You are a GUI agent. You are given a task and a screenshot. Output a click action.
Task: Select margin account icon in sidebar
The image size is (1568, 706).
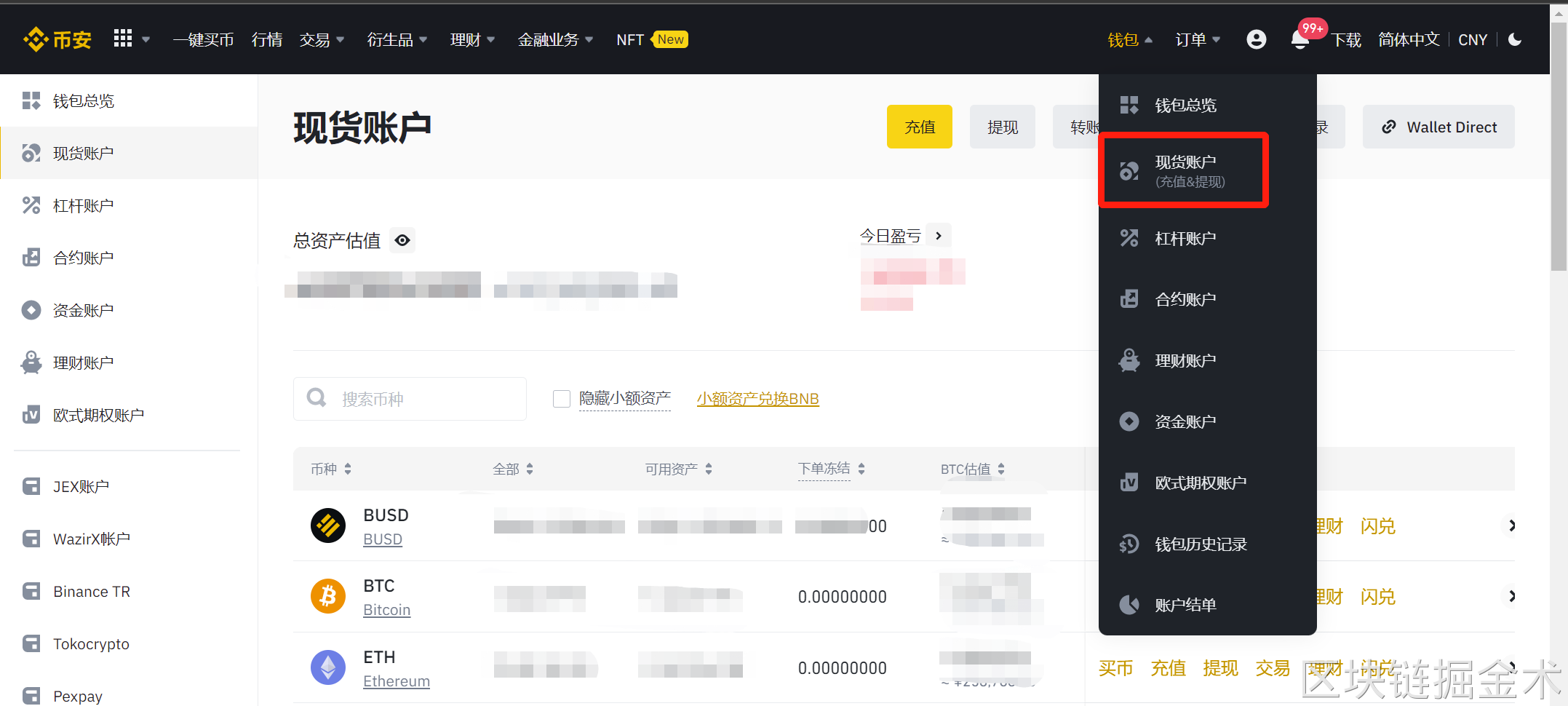coord(31,205)
